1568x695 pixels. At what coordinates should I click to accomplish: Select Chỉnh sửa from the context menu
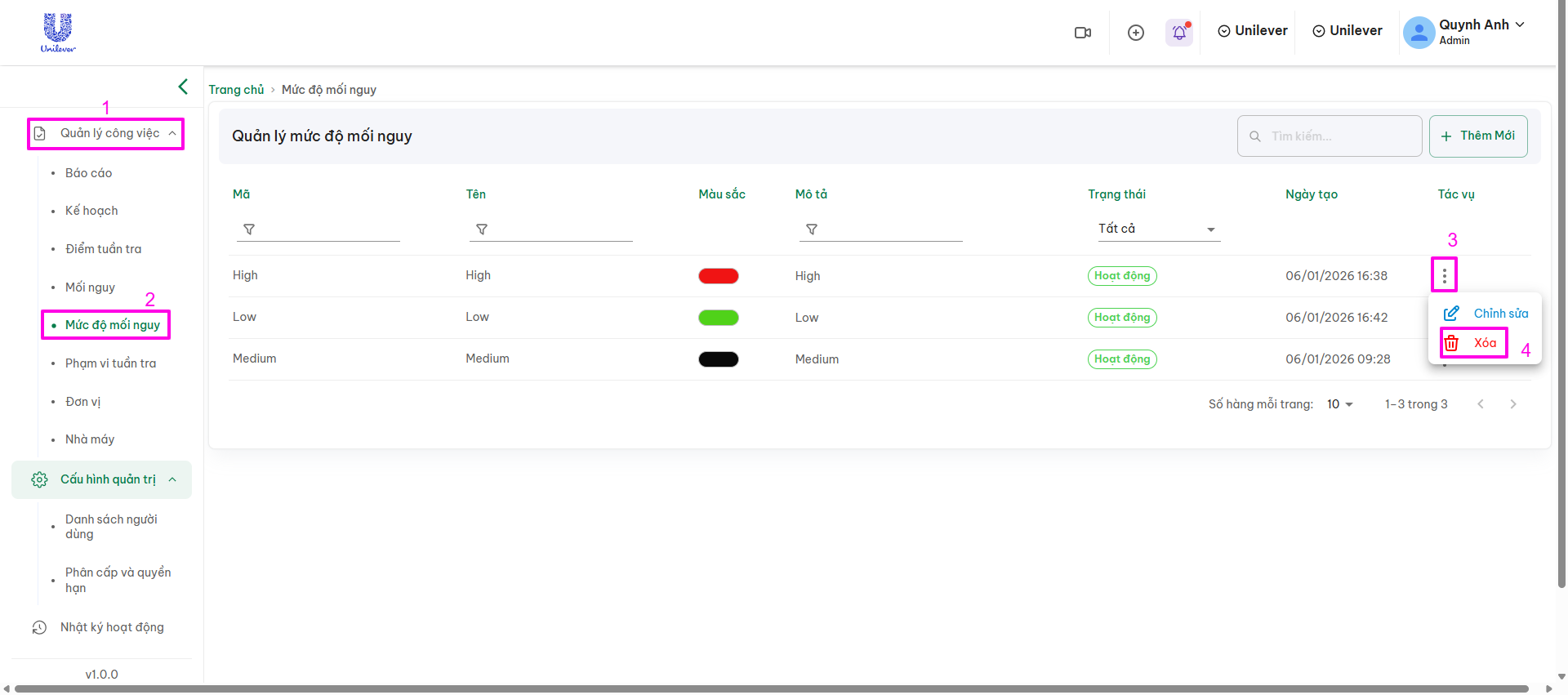(x=1486, y=314)
